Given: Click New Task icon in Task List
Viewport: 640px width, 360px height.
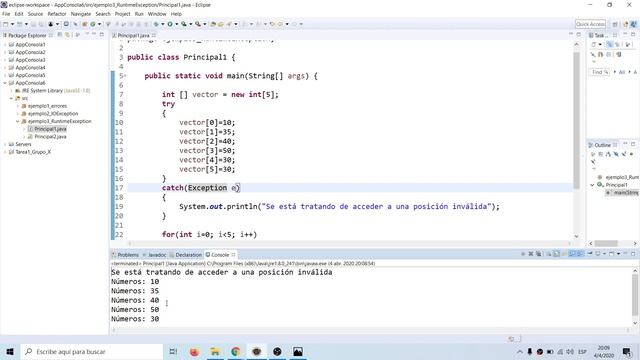Looking at the screenshot, I should 594,44.
